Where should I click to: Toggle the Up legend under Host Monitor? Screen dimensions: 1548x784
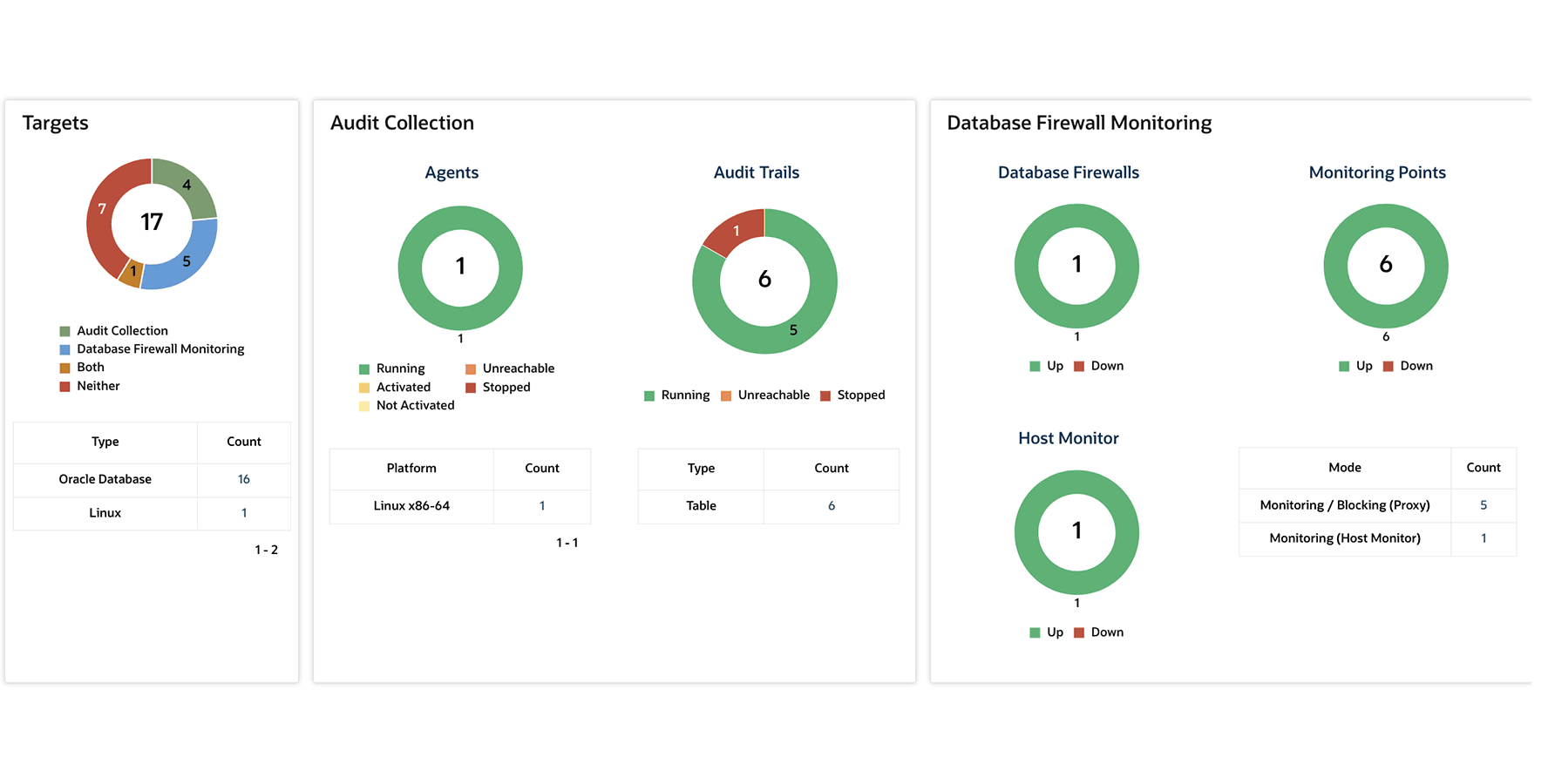[1034, 632]
